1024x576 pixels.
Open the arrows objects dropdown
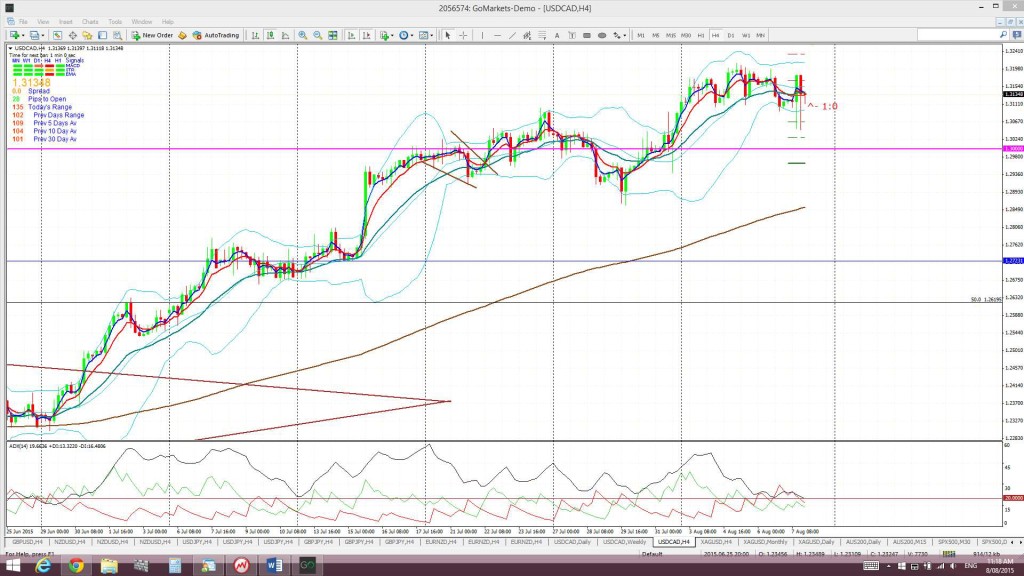tap(619, 35)
